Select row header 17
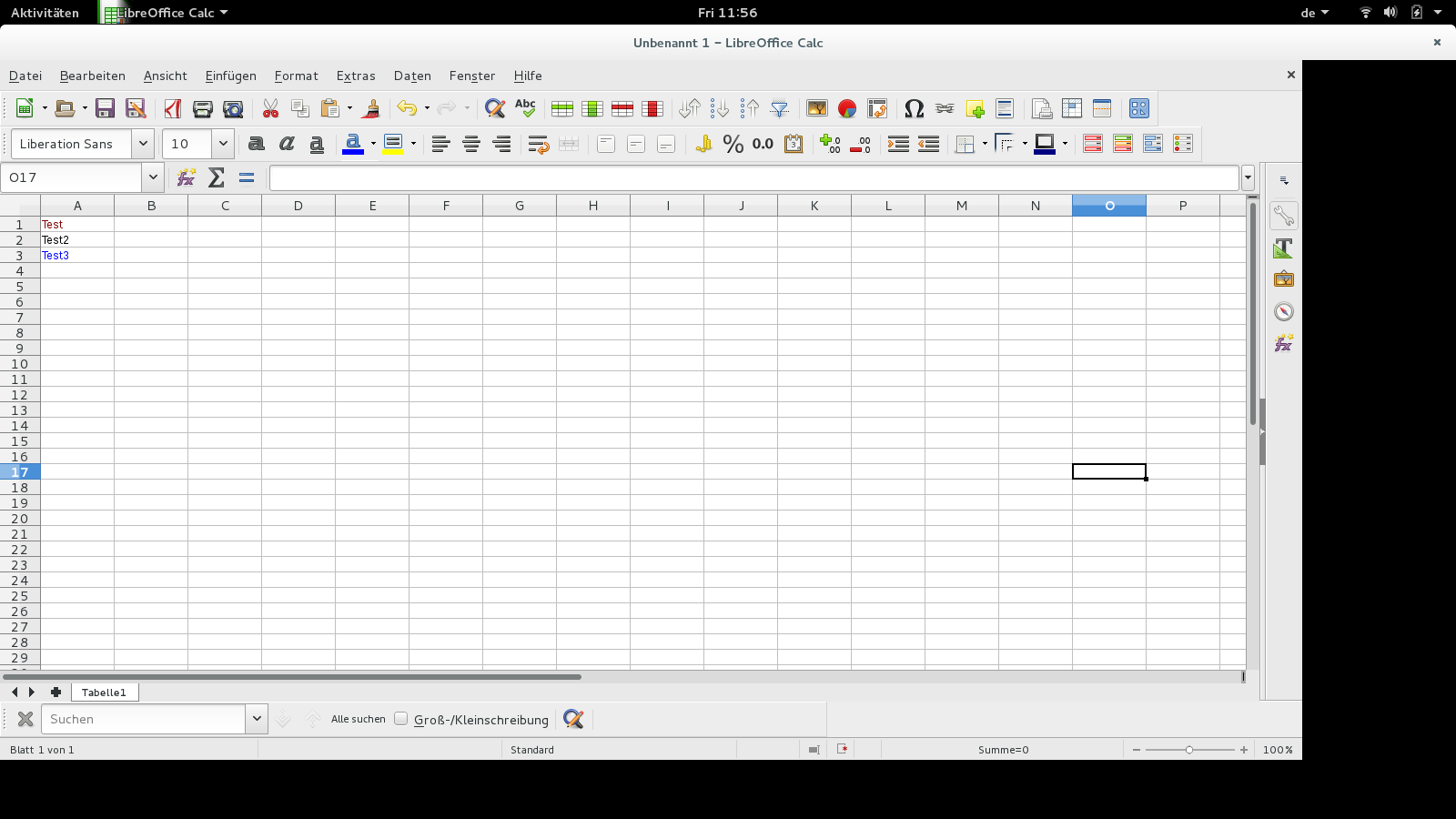Image resolution: width=1456 pixels, height=819 pixels. 20,472
